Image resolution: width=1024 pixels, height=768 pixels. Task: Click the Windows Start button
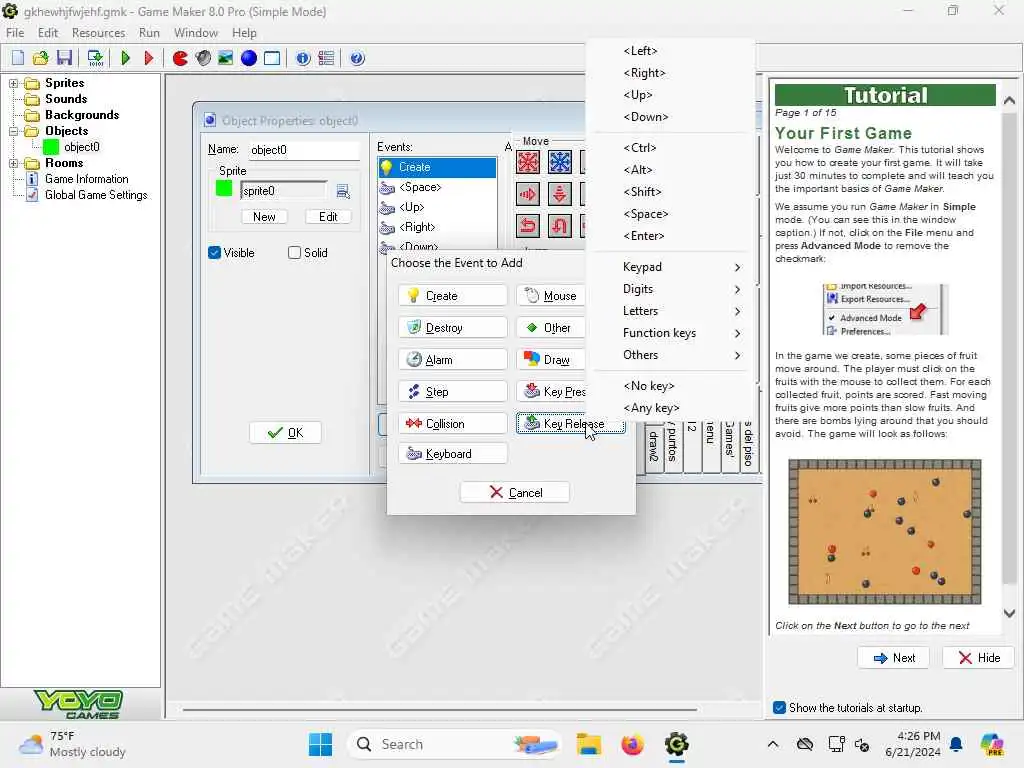(320, 744)
